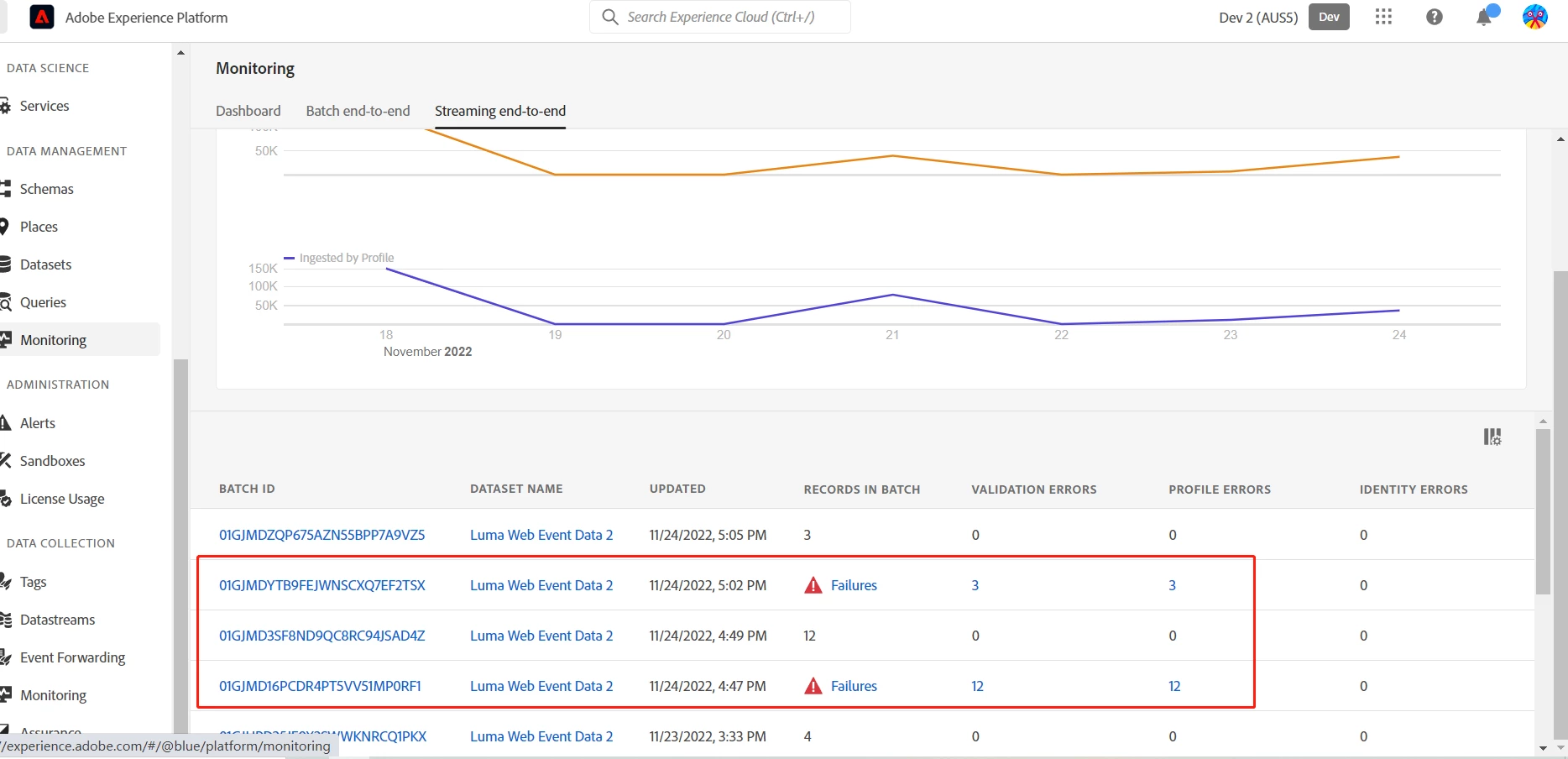Open Datastreams in the sidebar

click(x=57, y=620)
